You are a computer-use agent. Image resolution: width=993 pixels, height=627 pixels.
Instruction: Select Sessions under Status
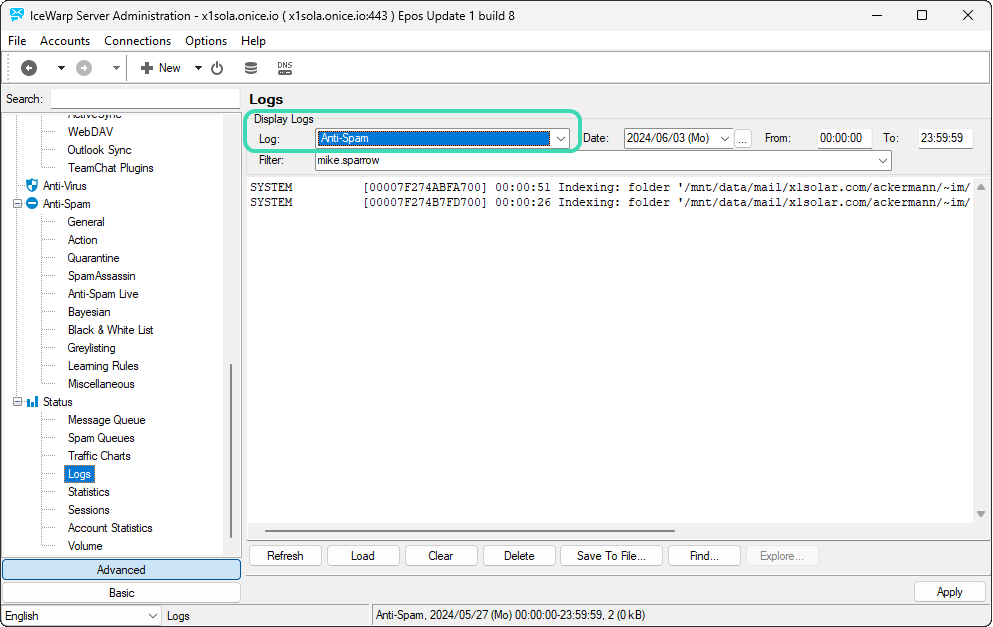(x=89, y=510)
